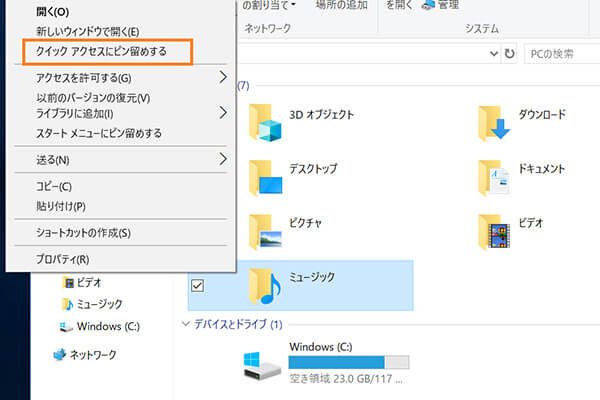Collapse the デバイスとドライブ group
This screenshot has width=600, height=400.
click(186, 324)
